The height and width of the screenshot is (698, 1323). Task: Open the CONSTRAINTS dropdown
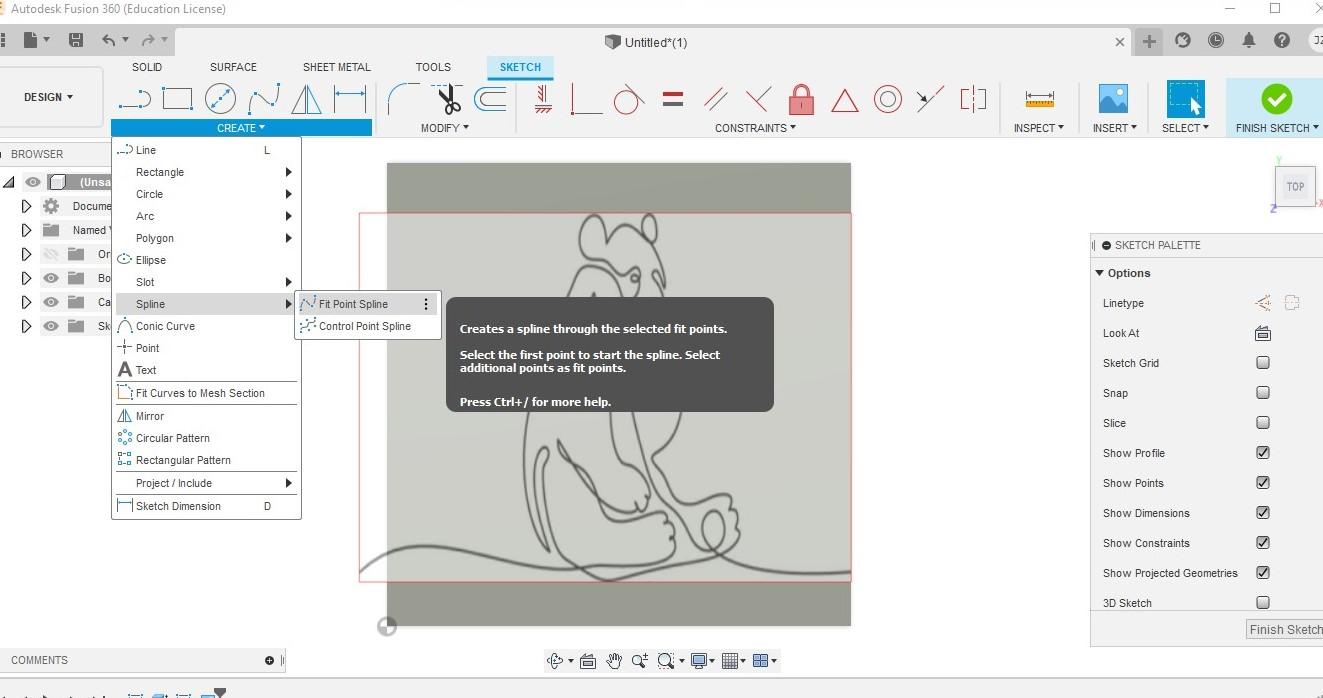tap(756, 128)
